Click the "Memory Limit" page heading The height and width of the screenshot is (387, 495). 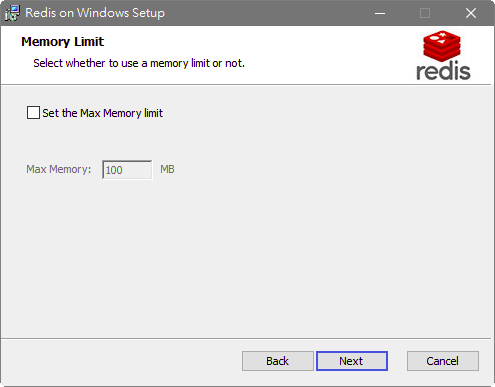63,42
